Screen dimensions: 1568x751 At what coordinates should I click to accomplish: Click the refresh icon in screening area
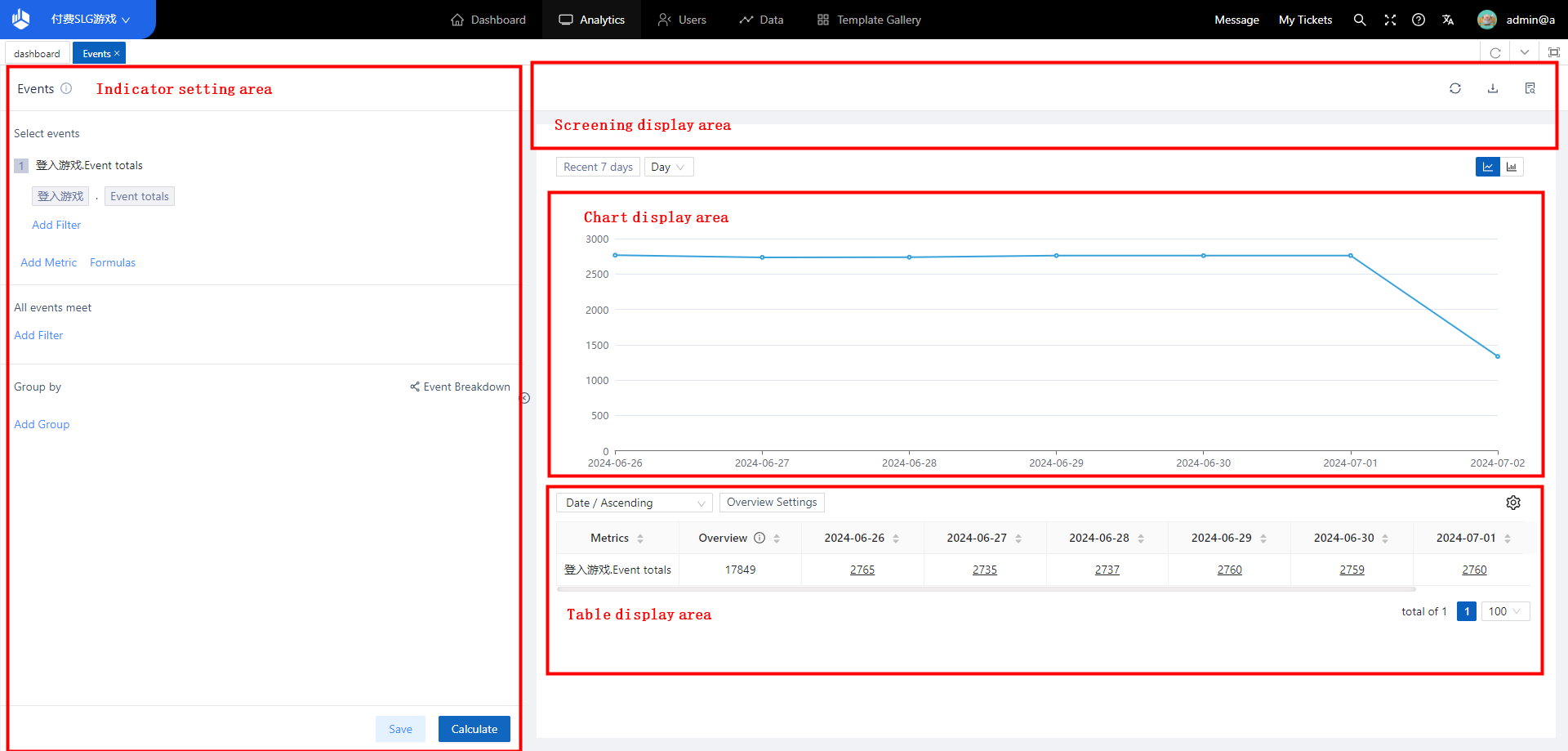coord(1454,88)
